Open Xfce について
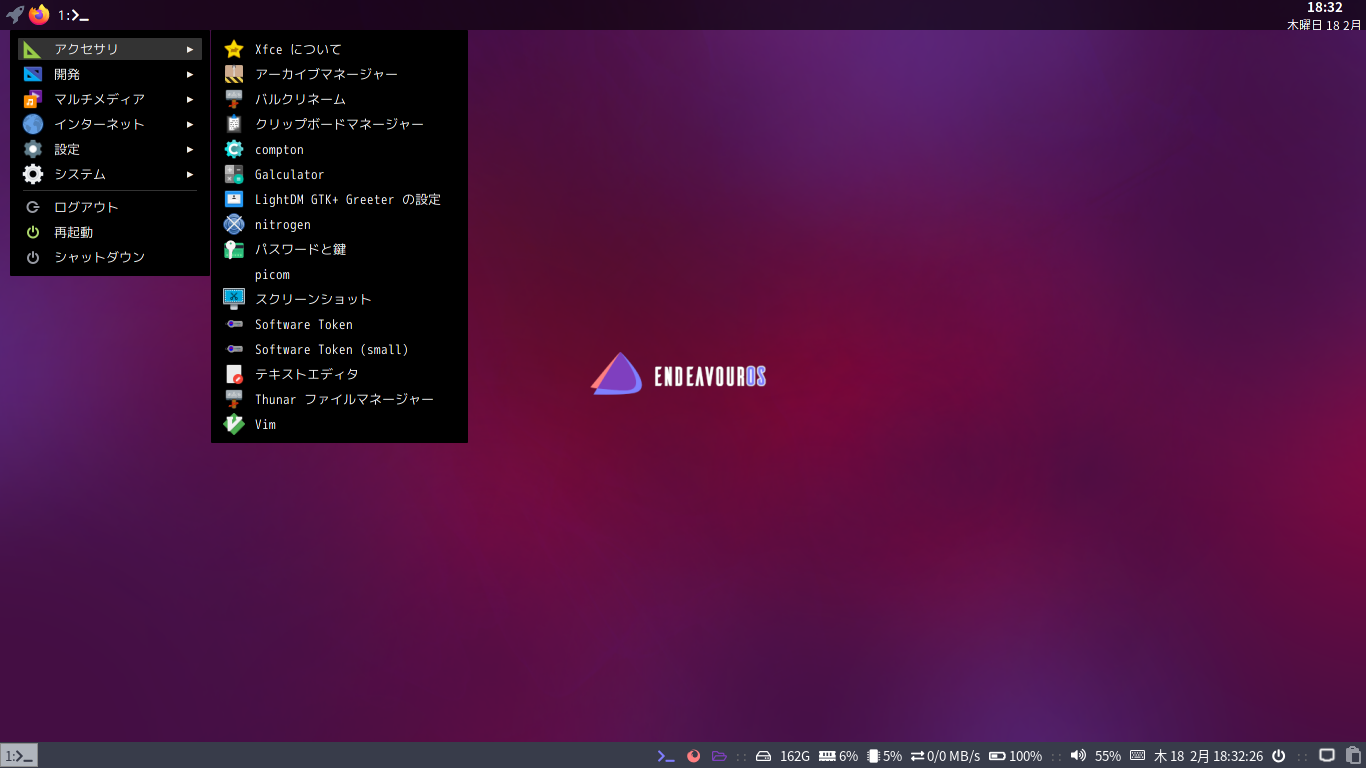The image size is (1366, 768). pyautogui.click(x=339, y=49)
